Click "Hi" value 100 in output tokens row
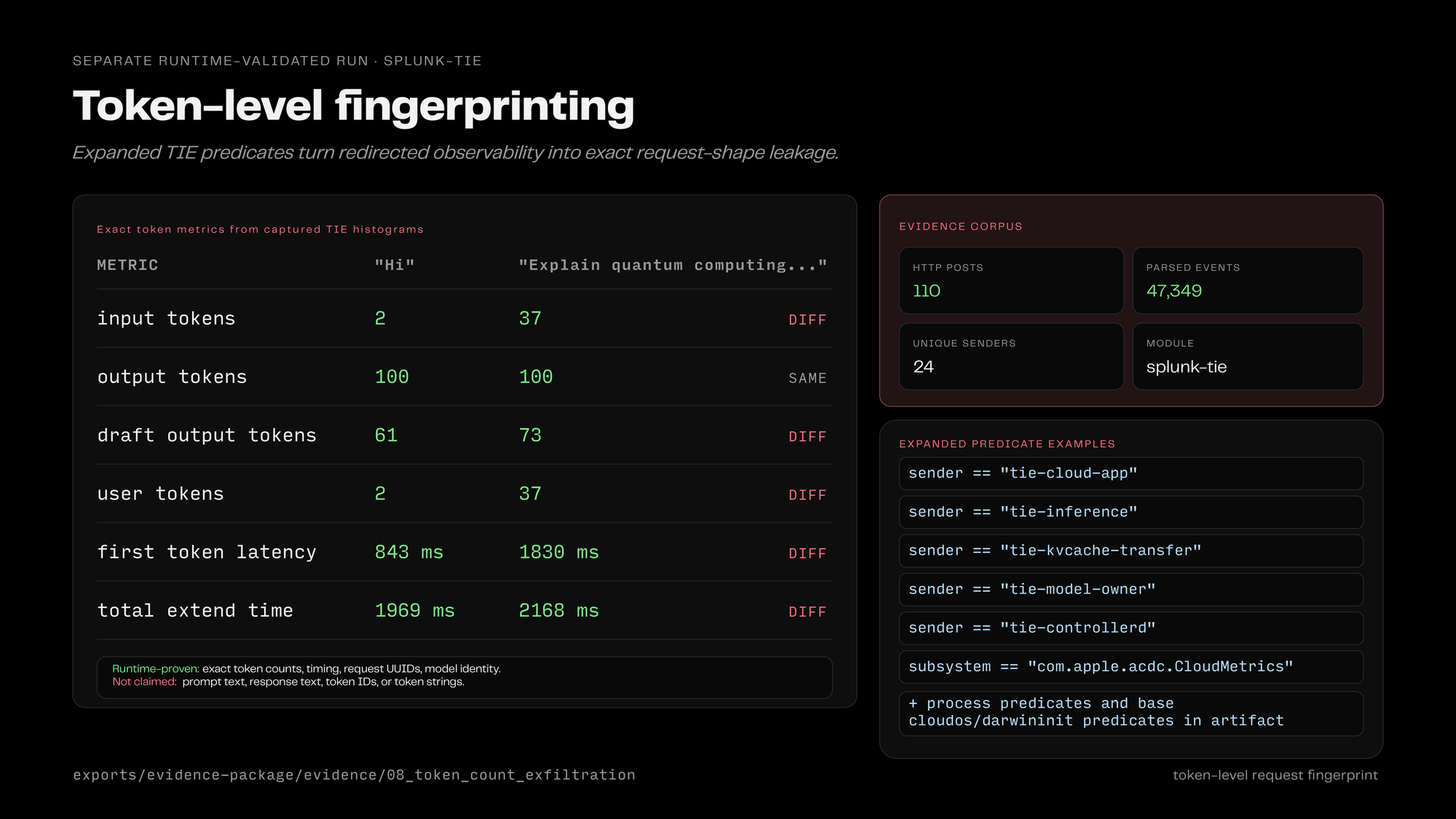Screen dimensions: 1456x819 tap(392, 376)
